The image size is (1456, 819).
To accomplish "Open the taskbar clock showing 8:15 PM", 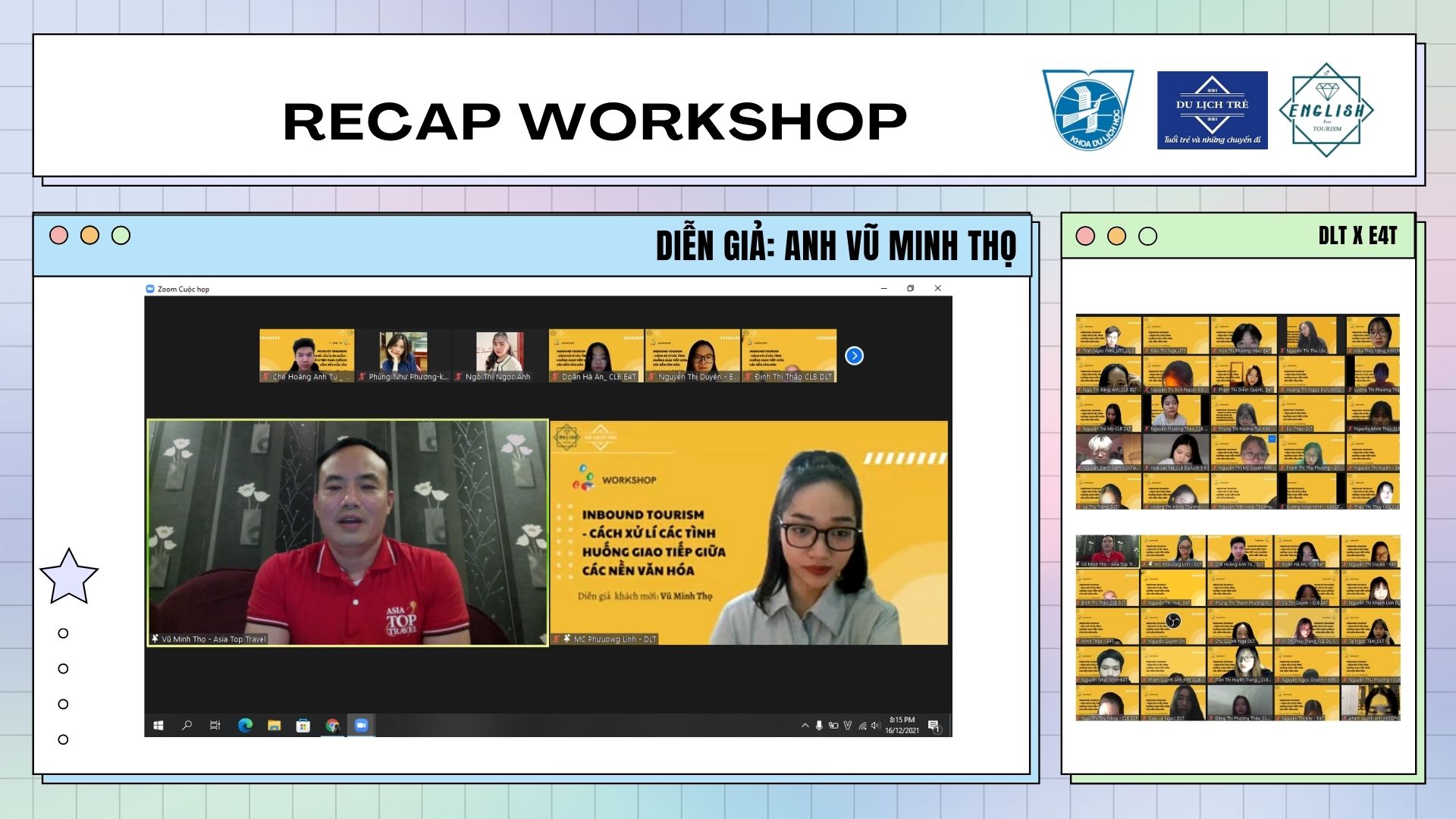I will point(902,726).
